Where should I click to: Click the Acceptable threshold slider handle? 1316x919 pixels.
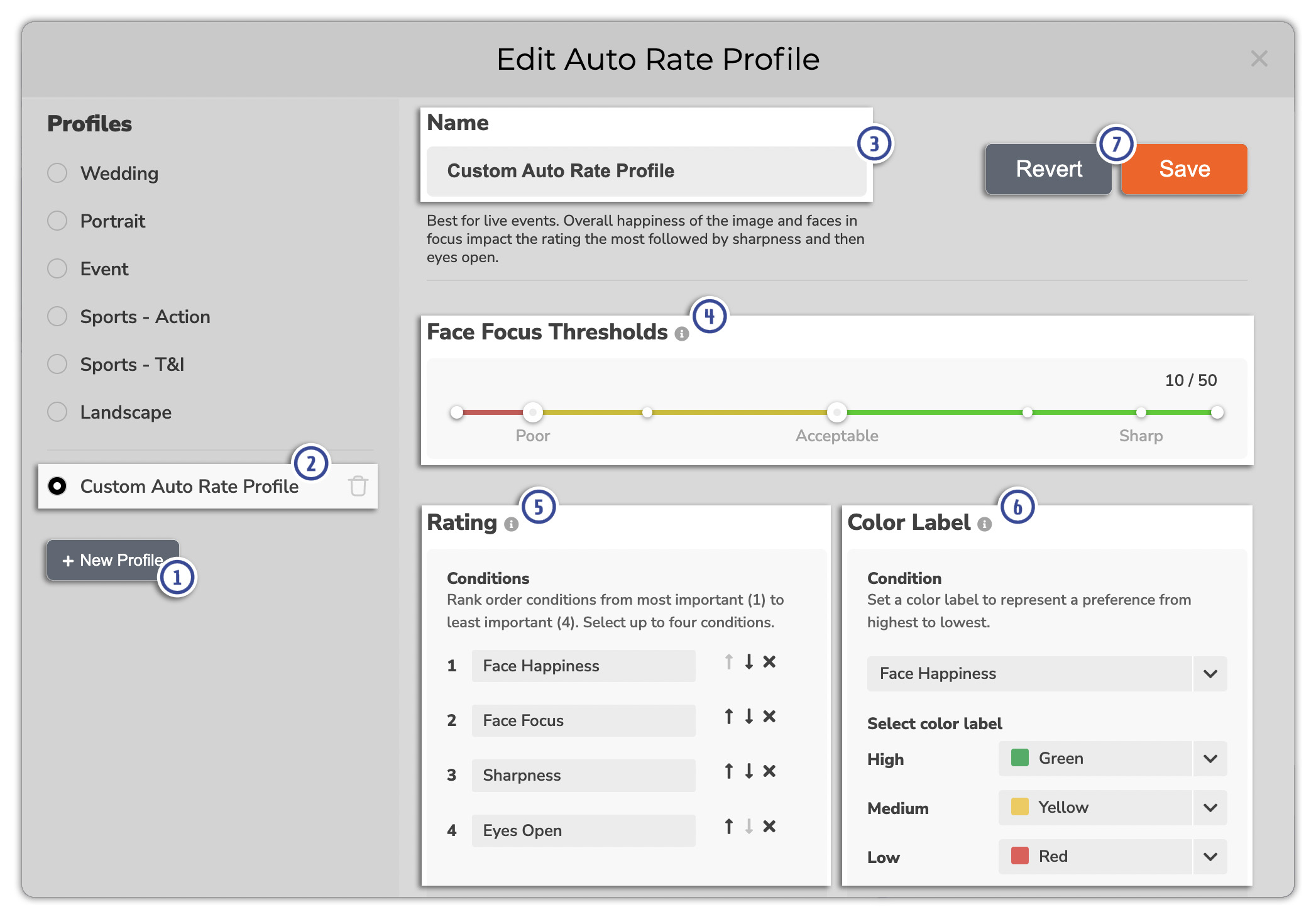pyautogui.click(x=836, y=412)
